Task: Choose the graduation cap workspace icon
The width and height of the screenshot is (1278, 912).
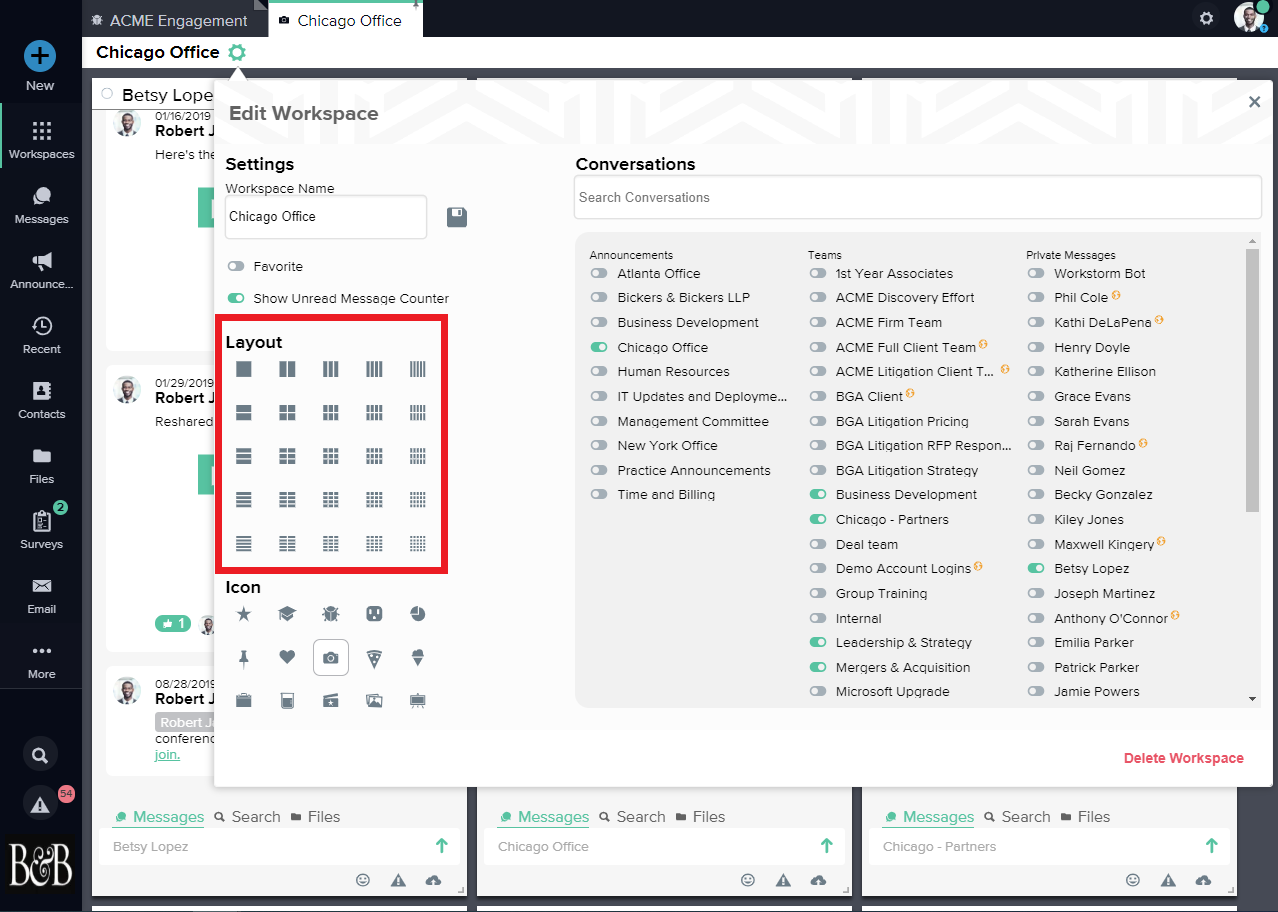Action: click(287, 614)
